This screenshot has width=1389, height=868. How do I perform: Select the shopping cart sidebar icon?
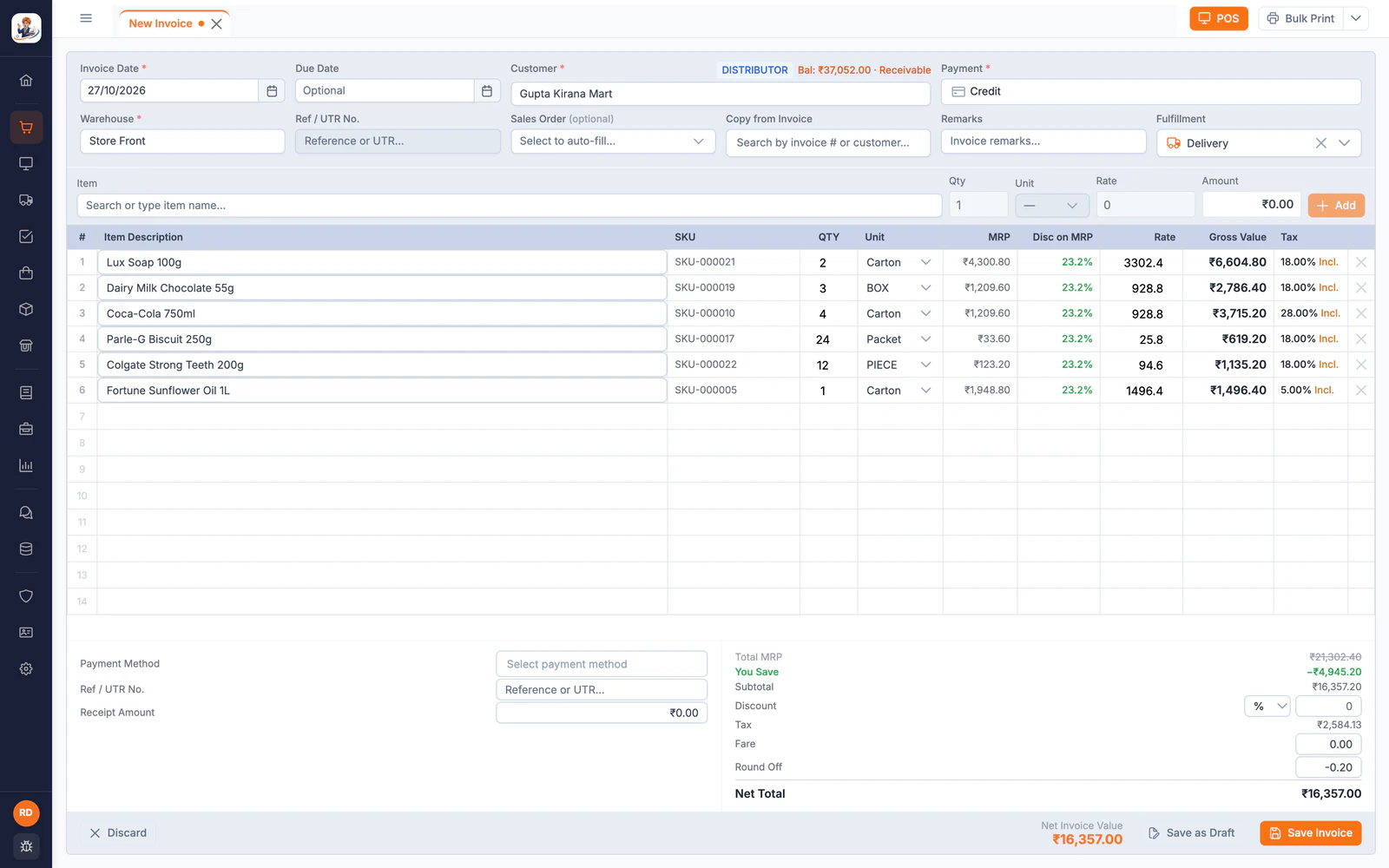[x=26, y=128]
